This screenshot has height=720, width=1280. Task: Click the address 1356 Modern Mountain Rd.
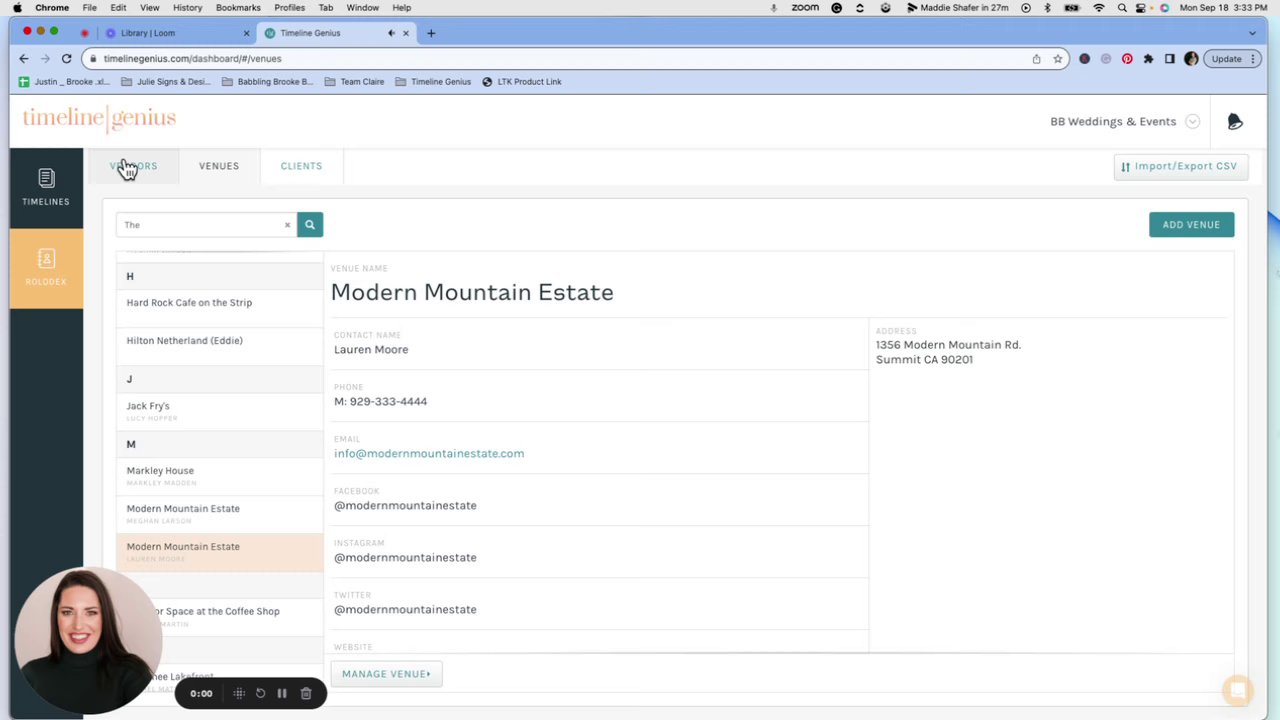click(x=948, y=345)
